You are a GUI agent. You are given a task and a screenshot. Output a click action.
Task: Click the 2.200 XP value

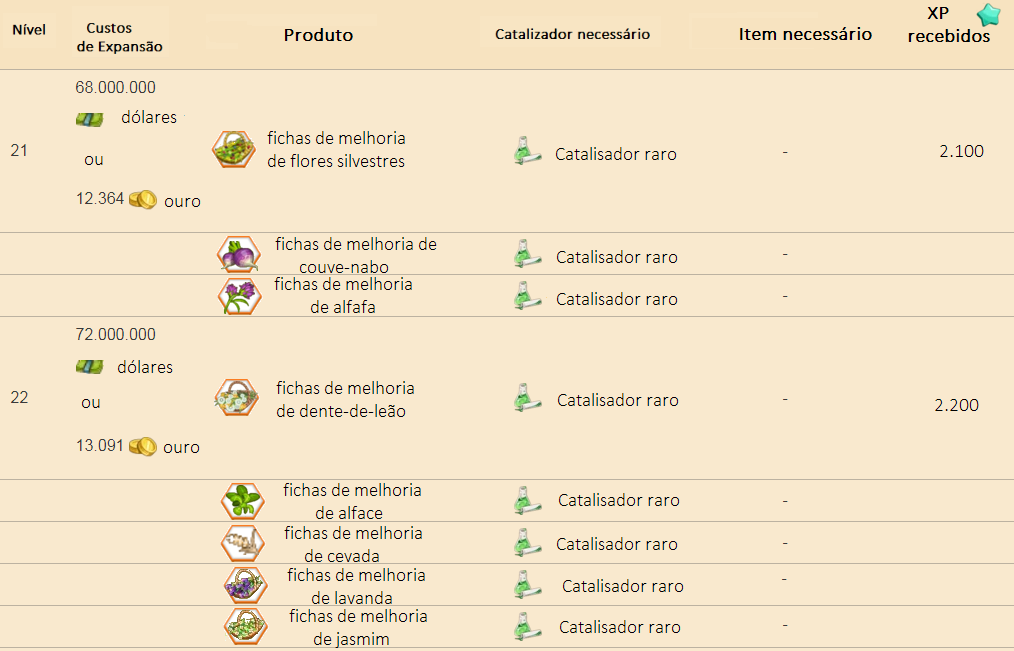956,405
